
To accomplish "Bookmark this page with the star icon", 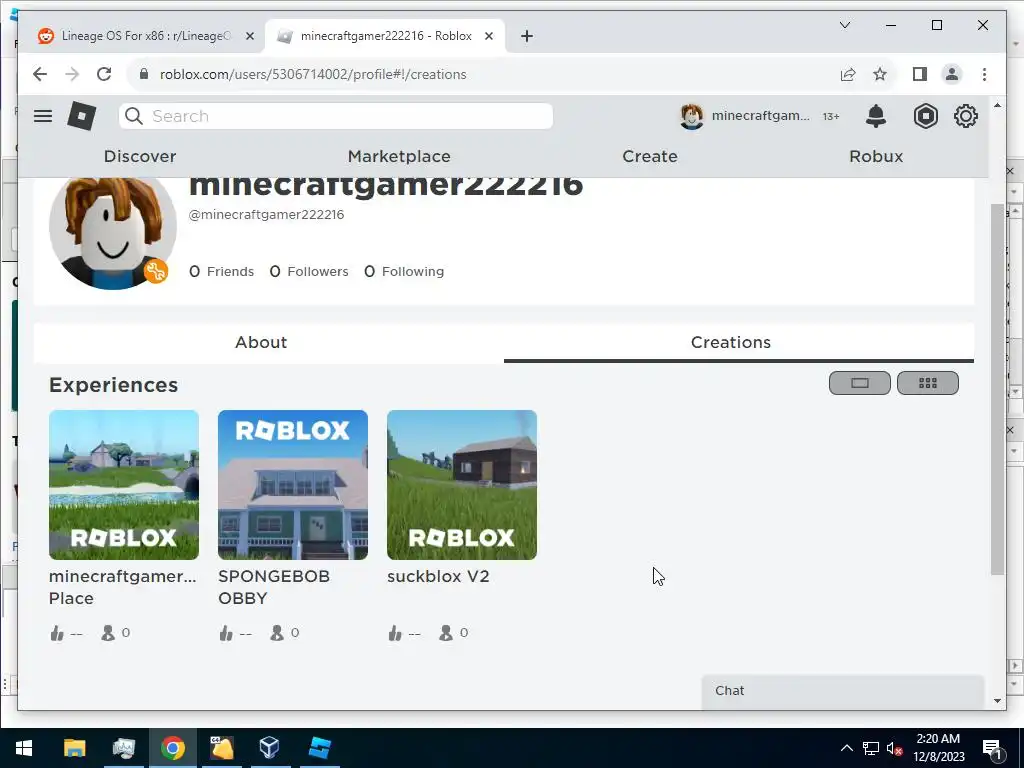I will [880, 74].
